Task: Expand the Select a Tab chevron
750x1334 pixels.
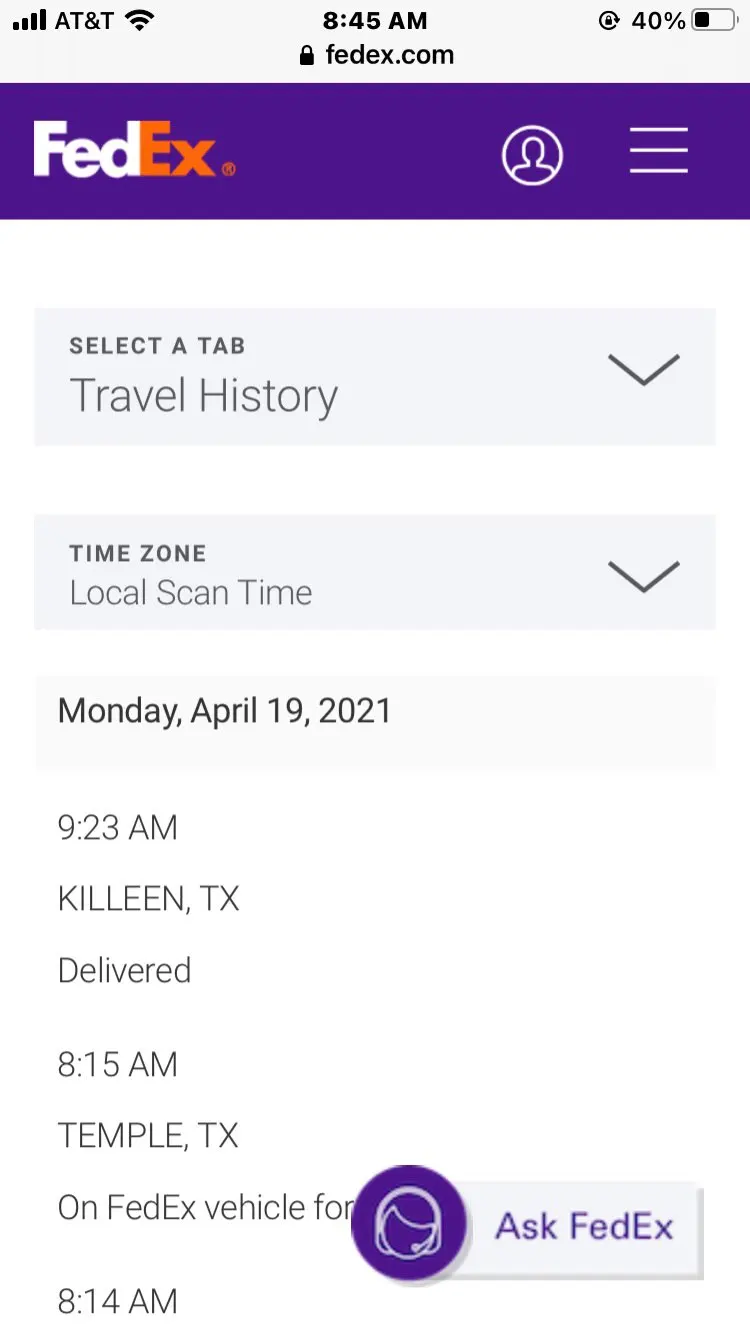Action: (x=644, y=369)
